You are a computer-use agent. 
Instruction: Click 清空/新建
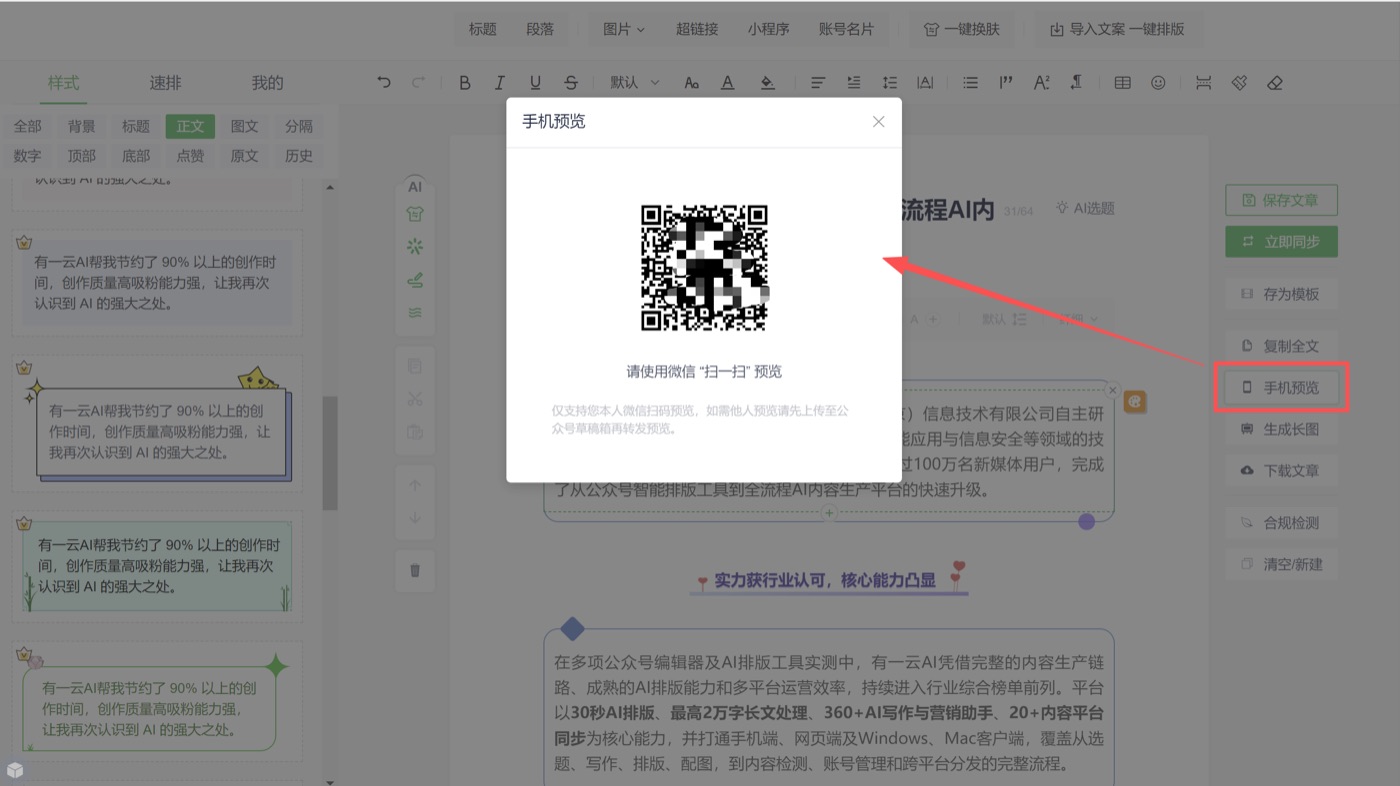point(1281,564)
